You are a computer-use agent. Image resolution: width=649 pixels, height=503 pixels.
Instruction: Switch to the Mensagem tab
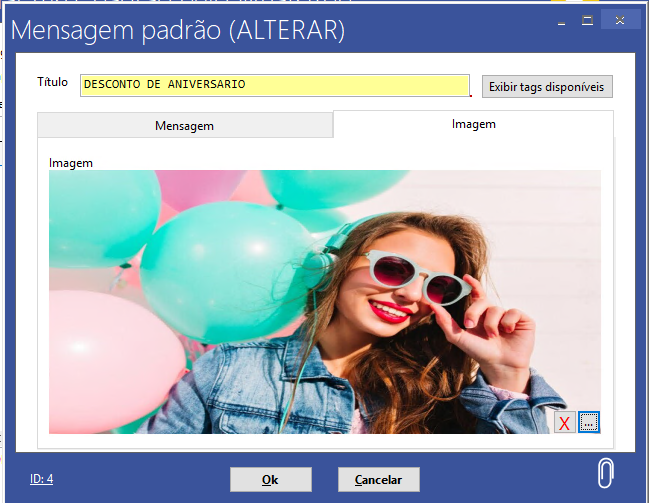(x=185, y=125)
